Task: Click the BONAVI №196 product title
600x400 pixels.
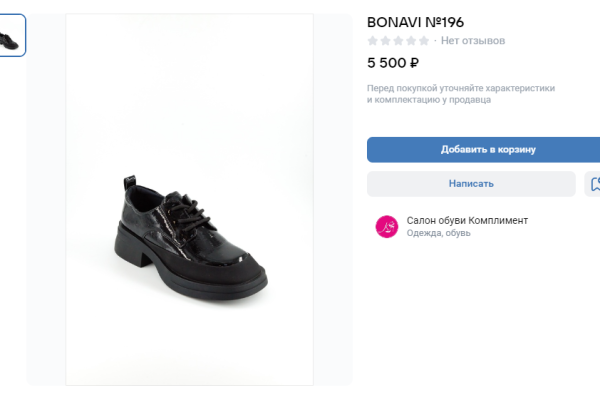Action: click(x=415, y=21)
